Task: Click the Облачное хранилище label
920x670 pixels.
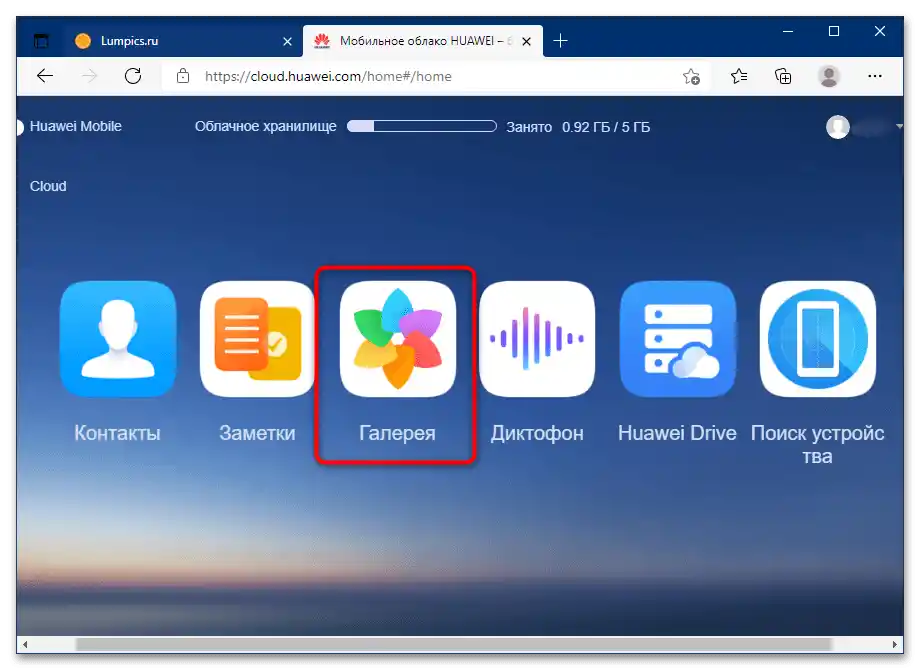Action: tap(266, 126)
